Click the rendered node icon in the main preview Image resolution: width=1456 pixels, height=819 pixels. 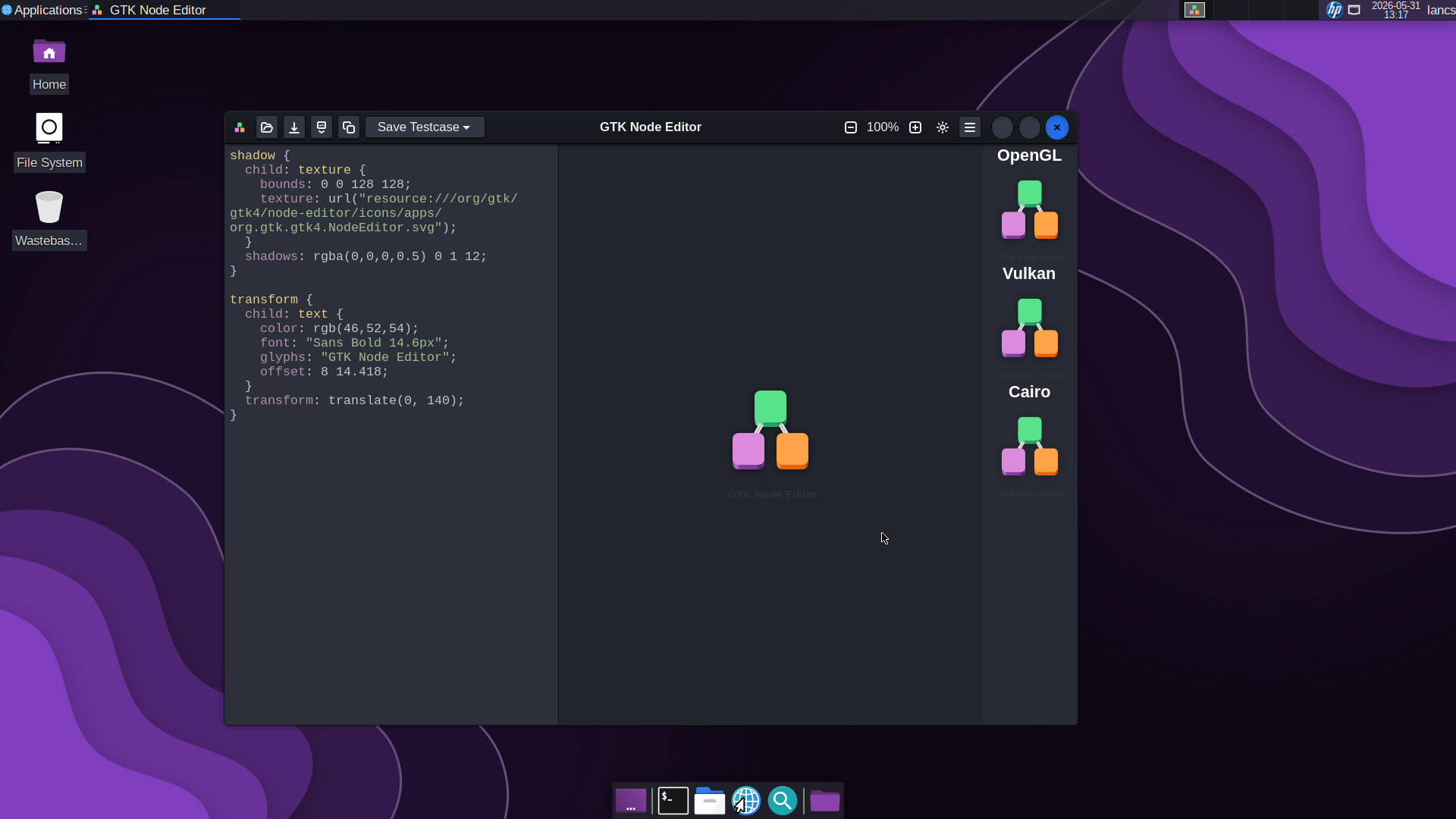click(770, 430)
